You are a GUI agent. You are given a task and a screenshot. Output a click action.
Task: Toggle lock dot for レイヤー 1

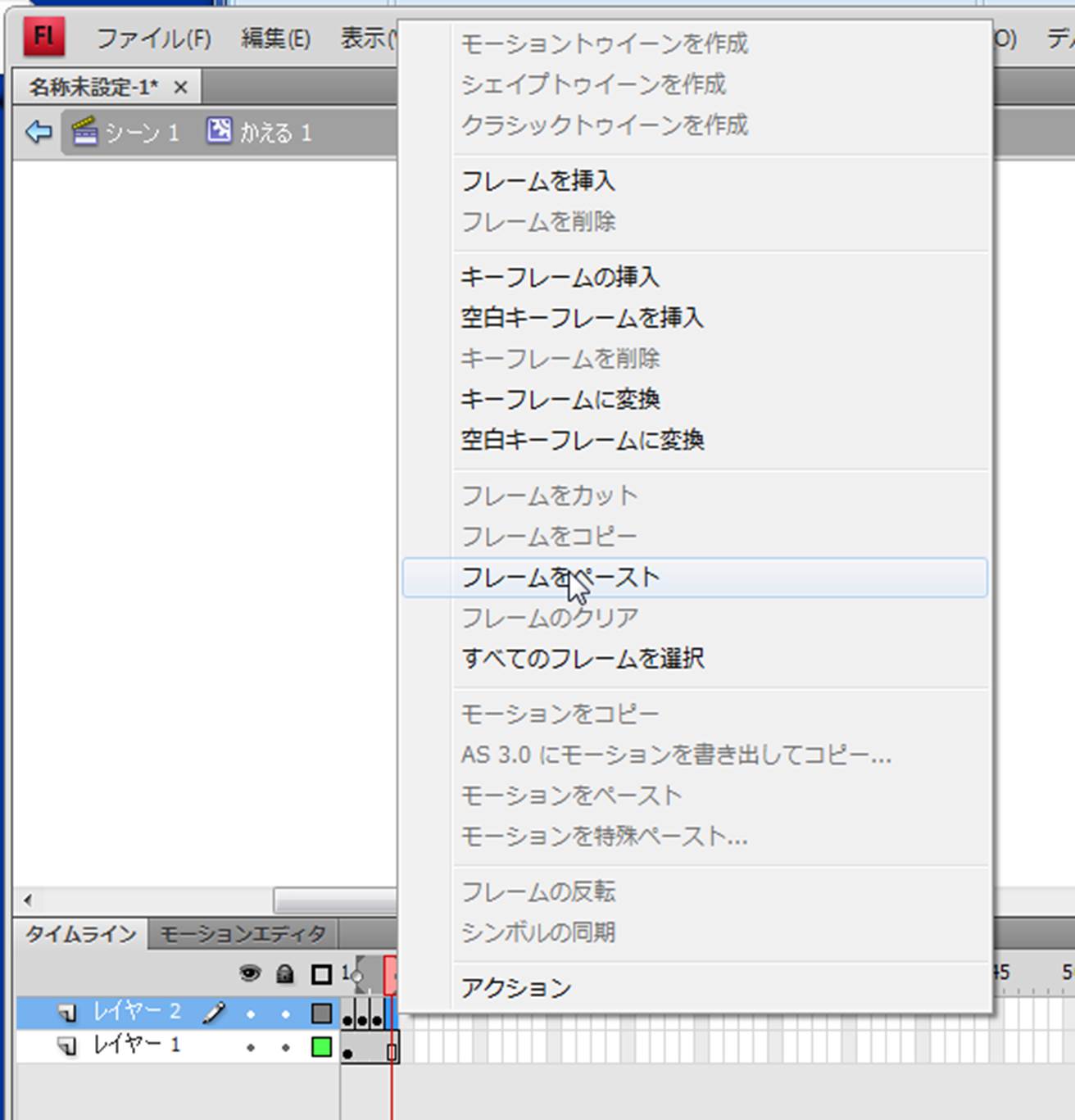[285, 1047]
